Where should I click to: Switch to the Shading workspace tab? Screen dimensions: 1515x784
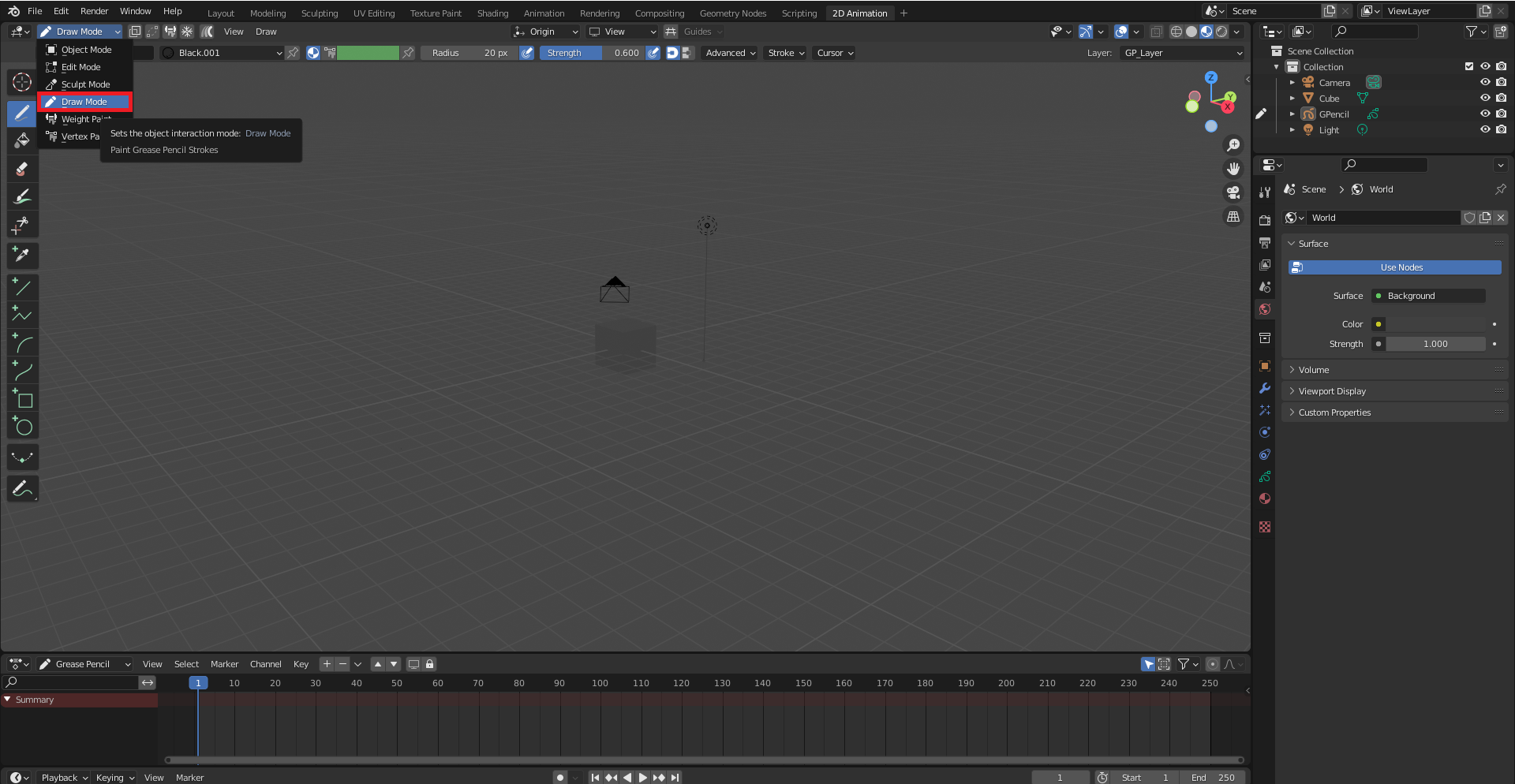492,13
